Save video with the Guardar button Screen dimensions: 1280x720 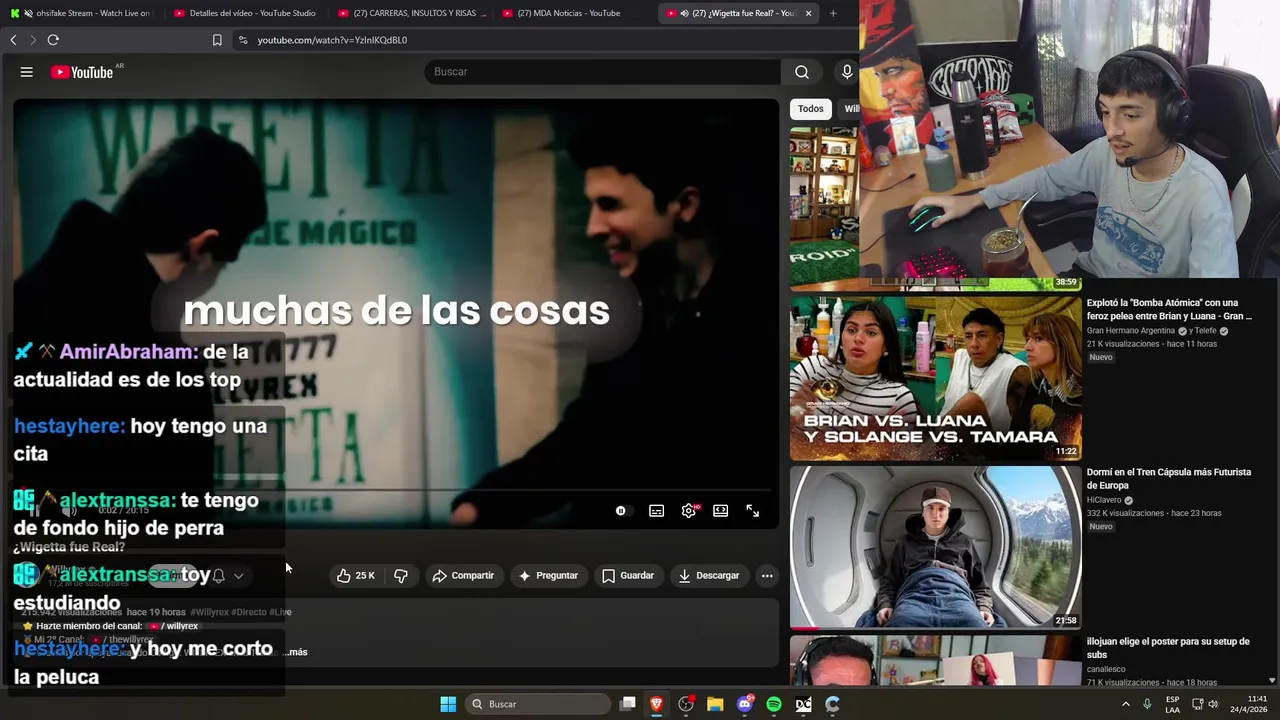[x=628, y=576]
